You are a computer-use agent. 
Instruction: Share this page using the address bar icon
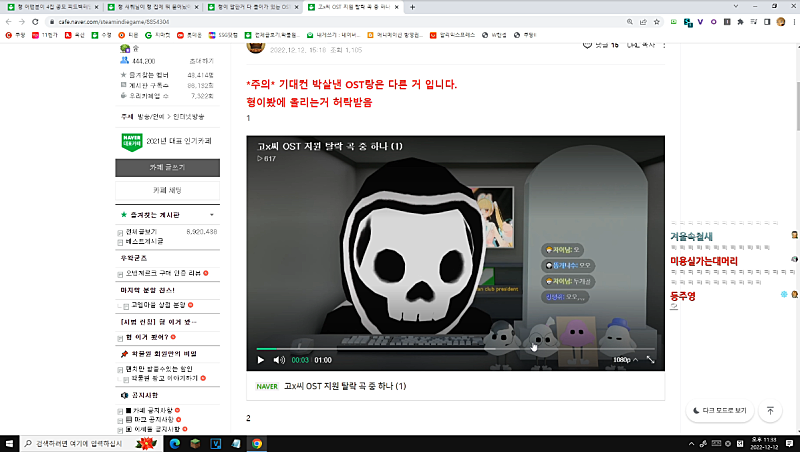coord(643,21)
